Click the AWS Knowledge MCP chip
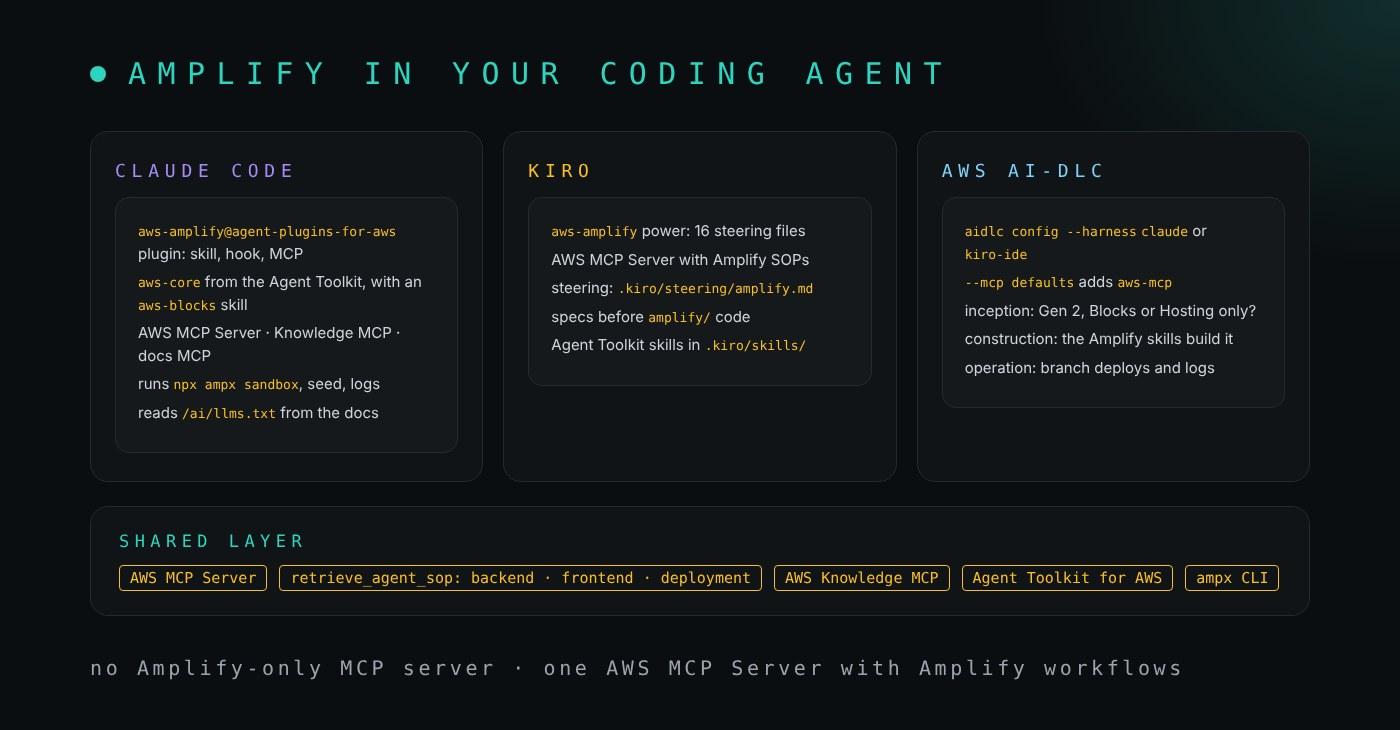 tap(862, 578)
